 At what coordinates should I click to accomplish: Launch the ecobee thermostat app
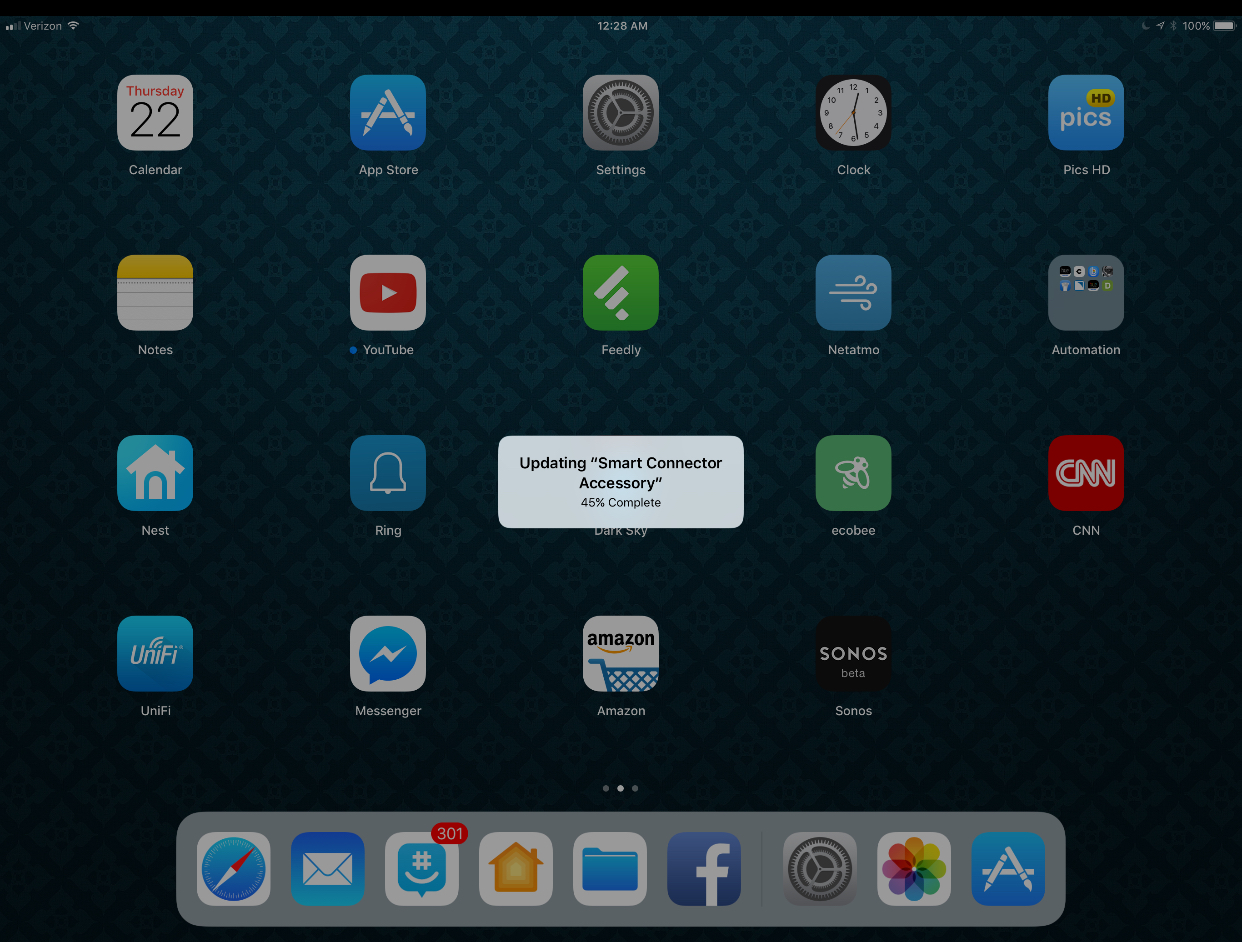pyautogui.click(x=853, y=473)
